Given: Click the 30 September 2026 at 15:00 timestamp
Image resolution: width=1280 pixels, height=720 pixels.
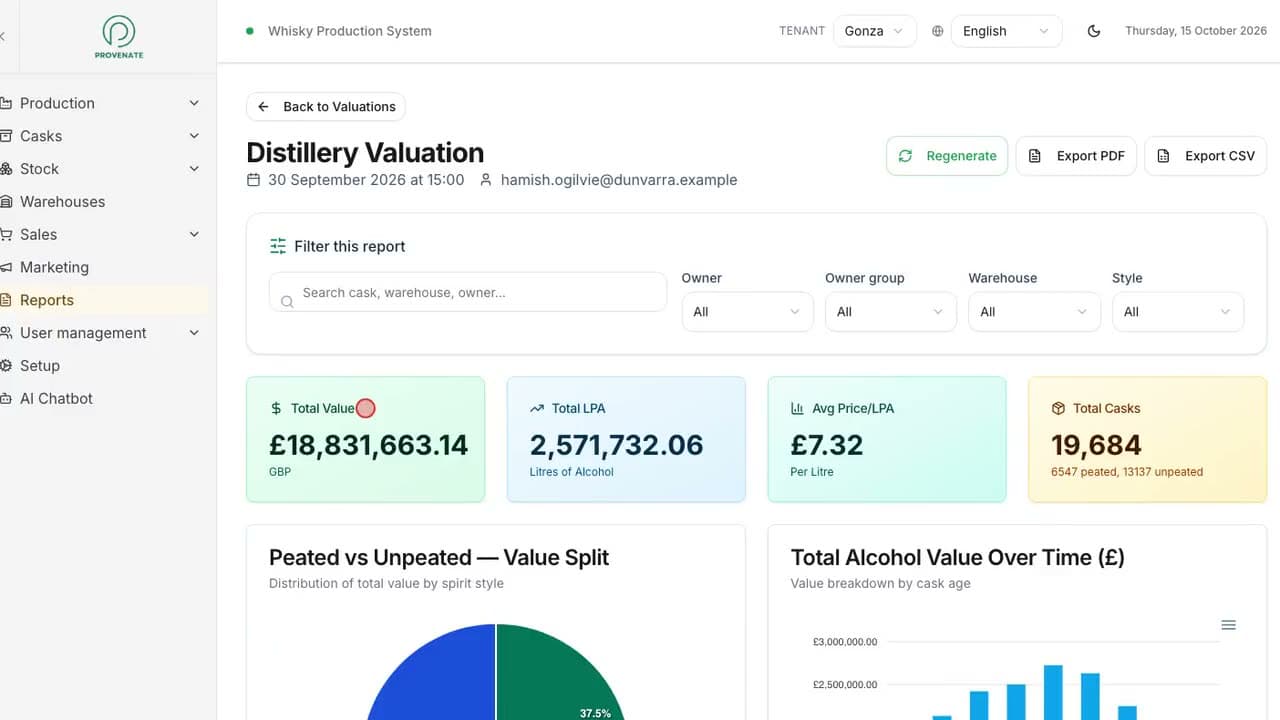Looking at the screenshot, I should [x=366, y=180].
